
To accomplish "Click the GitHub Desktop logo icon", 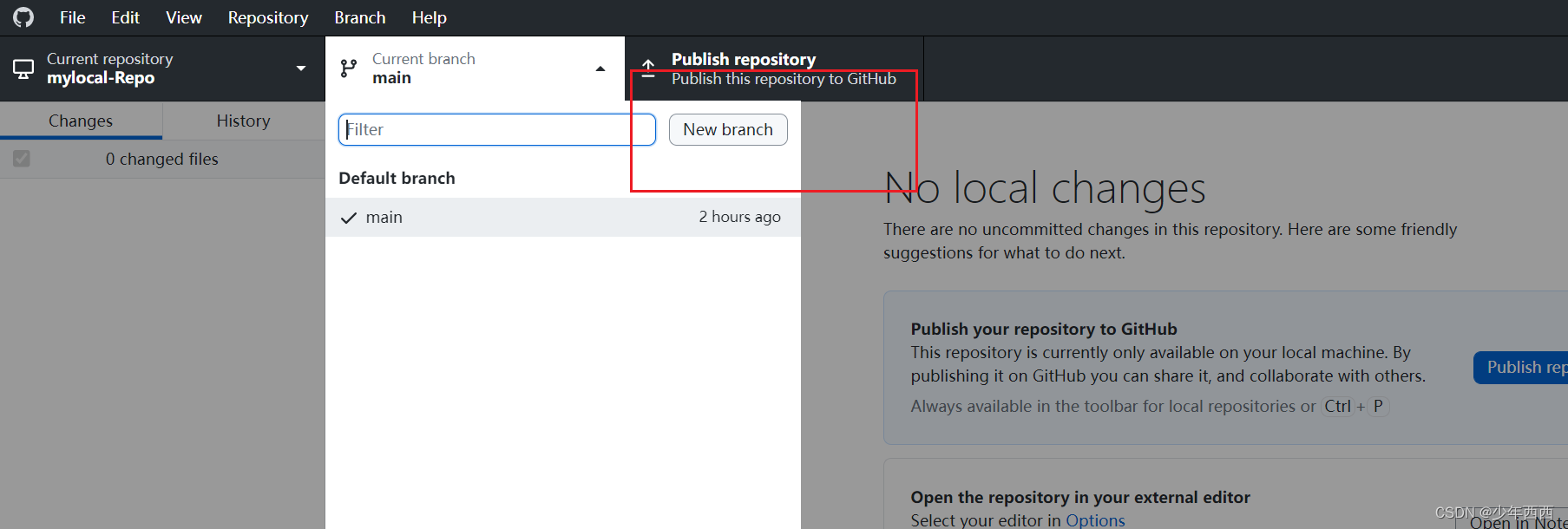I will tap(23, 17).
